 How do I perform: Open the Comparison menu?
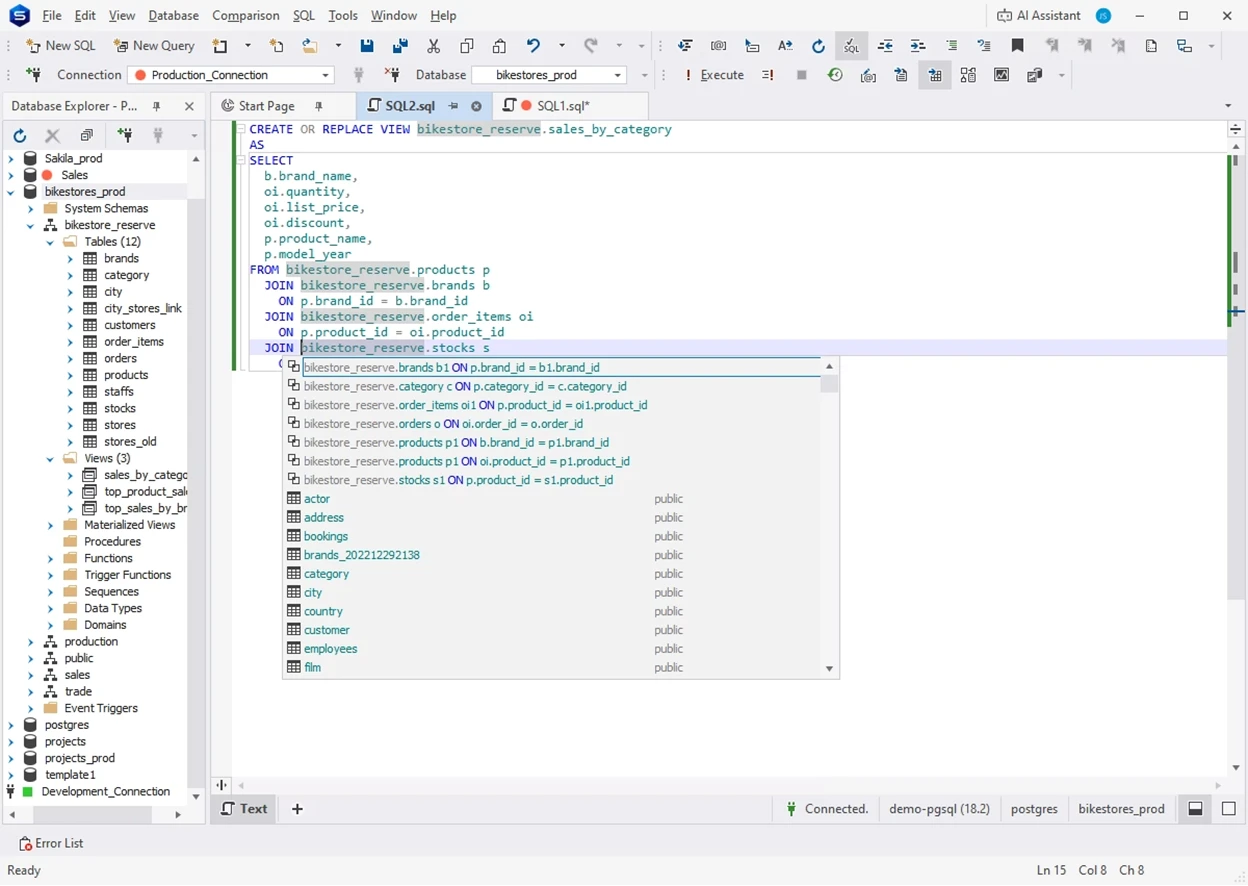[x=246, y=16]
